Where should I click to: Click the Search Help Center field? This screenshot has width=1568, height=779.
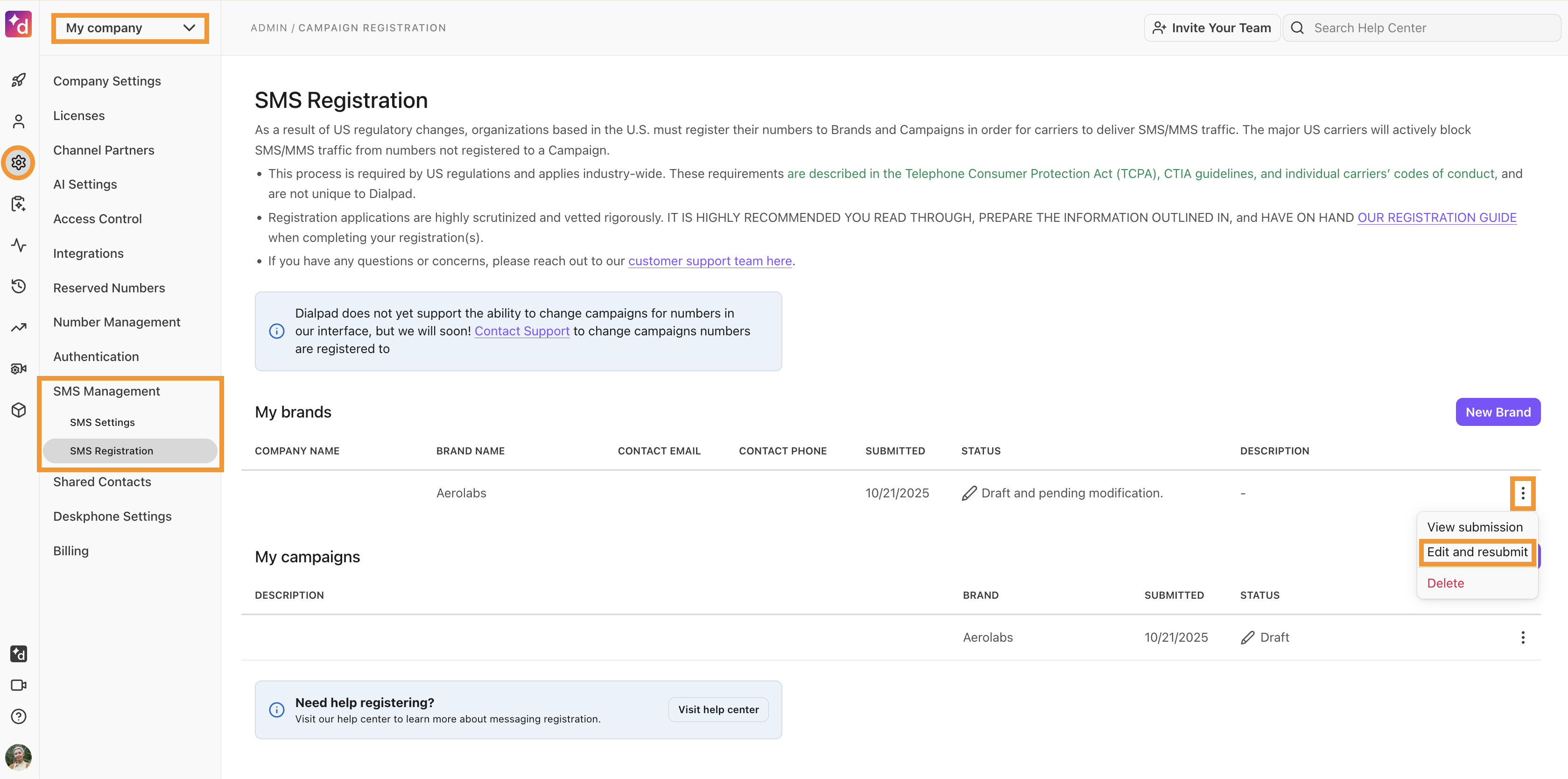pyautogui.click(x=1421, y=28)
